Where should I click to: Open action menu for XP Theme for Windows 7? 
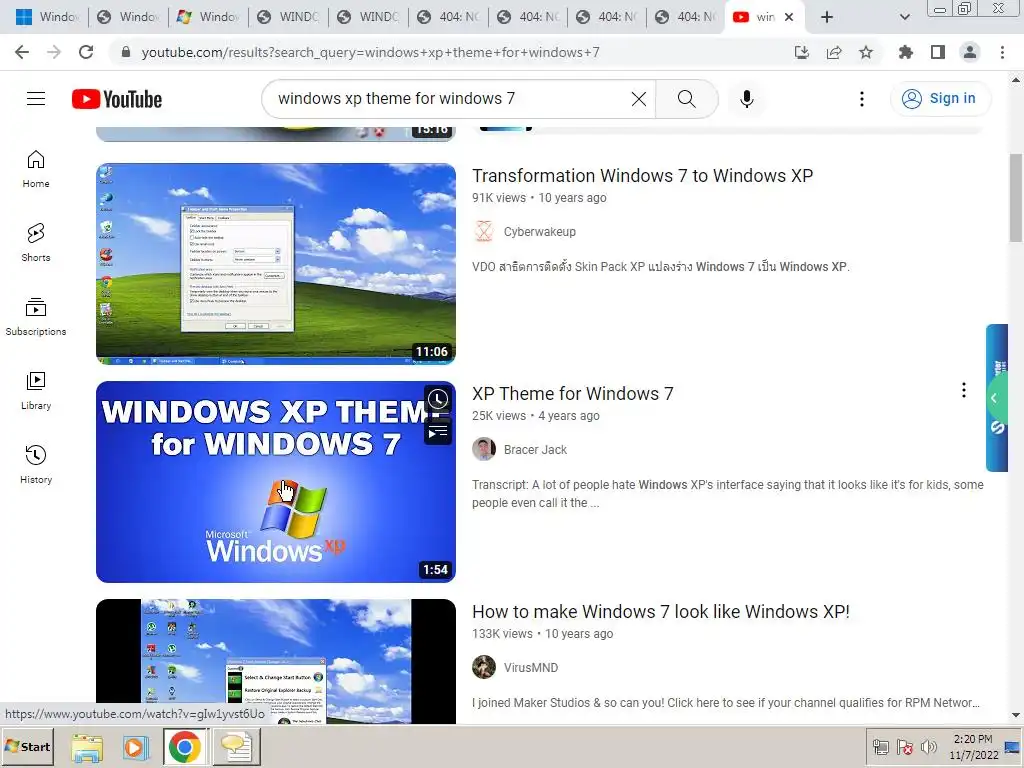(x=963, y=391)
